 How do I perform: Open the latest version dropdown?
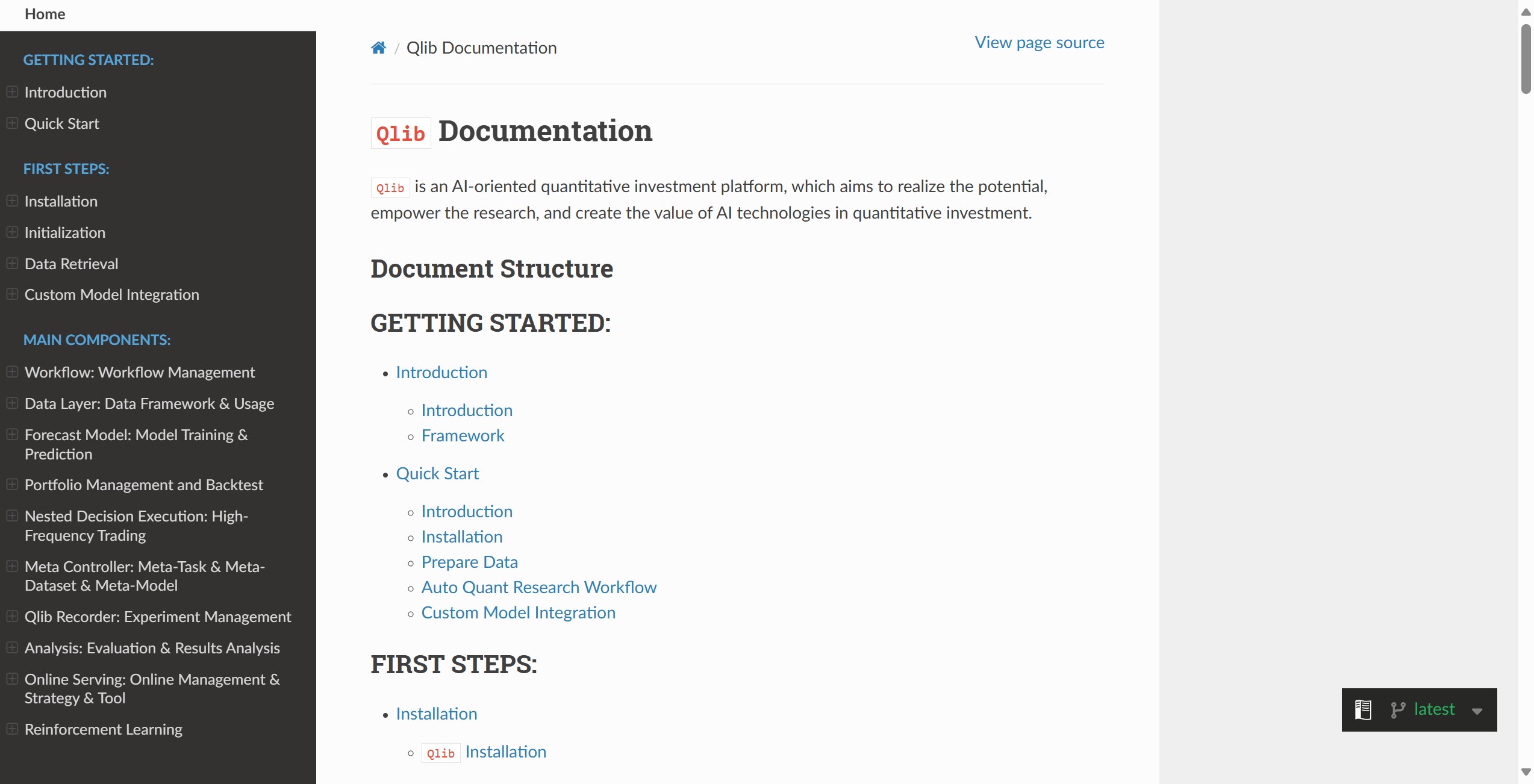[1477, 712]
